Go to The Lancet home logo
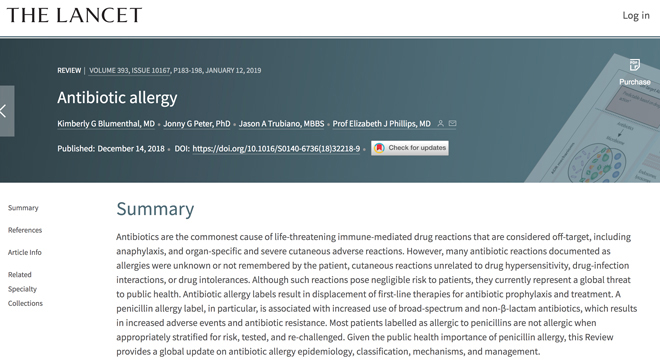The height and width of the screenshot is (363, 660). (74, 16)
